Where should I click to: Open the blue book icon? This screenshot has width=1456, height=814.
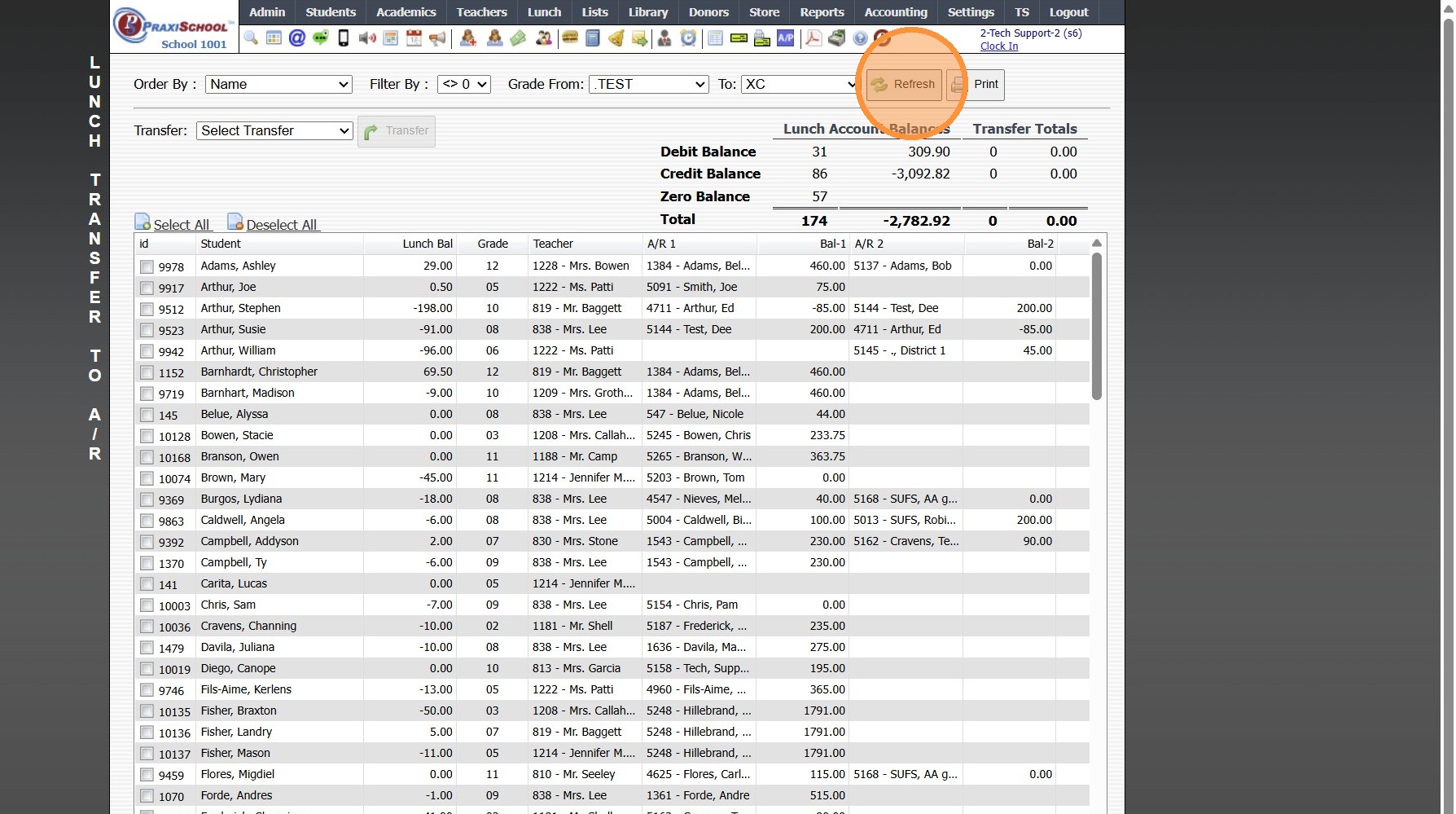pyautogui.click(x=593, y=38)
